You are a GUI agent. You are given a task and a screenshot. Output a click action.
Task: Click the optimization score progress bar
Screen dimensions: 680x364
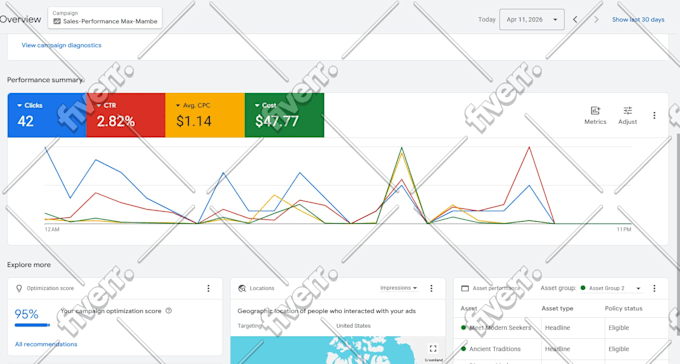pyautogui.click(x=32, y=325)
